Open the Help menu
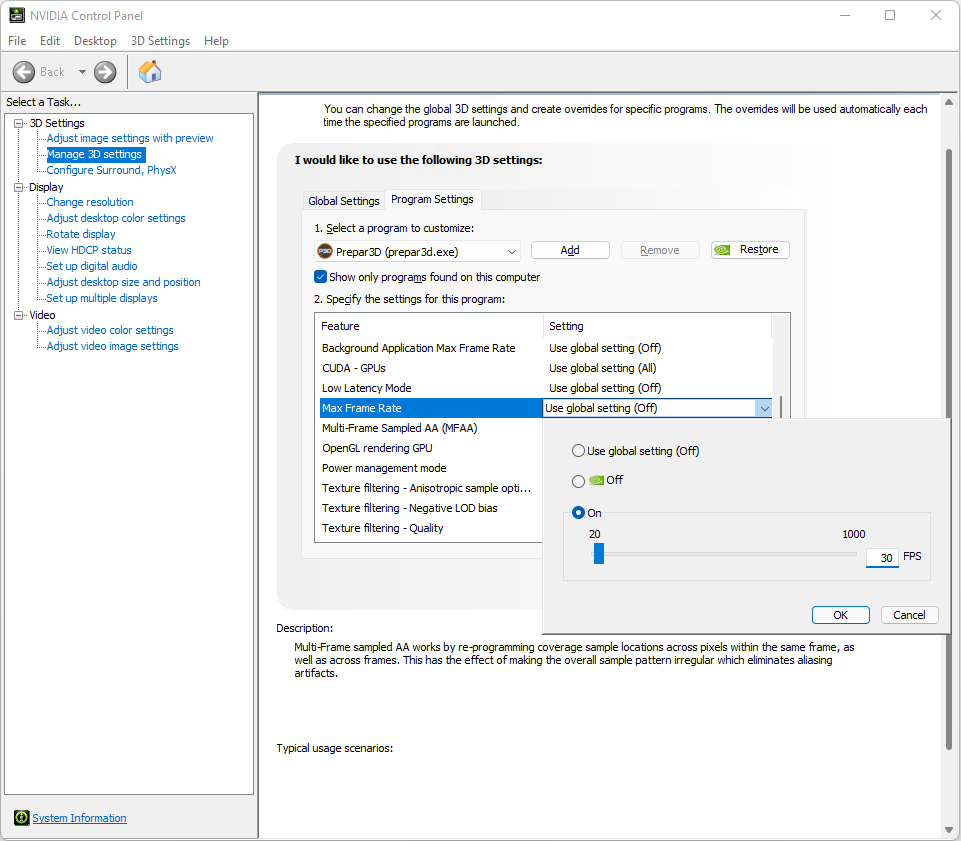Viewport: 961px width, 841px height. [x=216, y=40]
